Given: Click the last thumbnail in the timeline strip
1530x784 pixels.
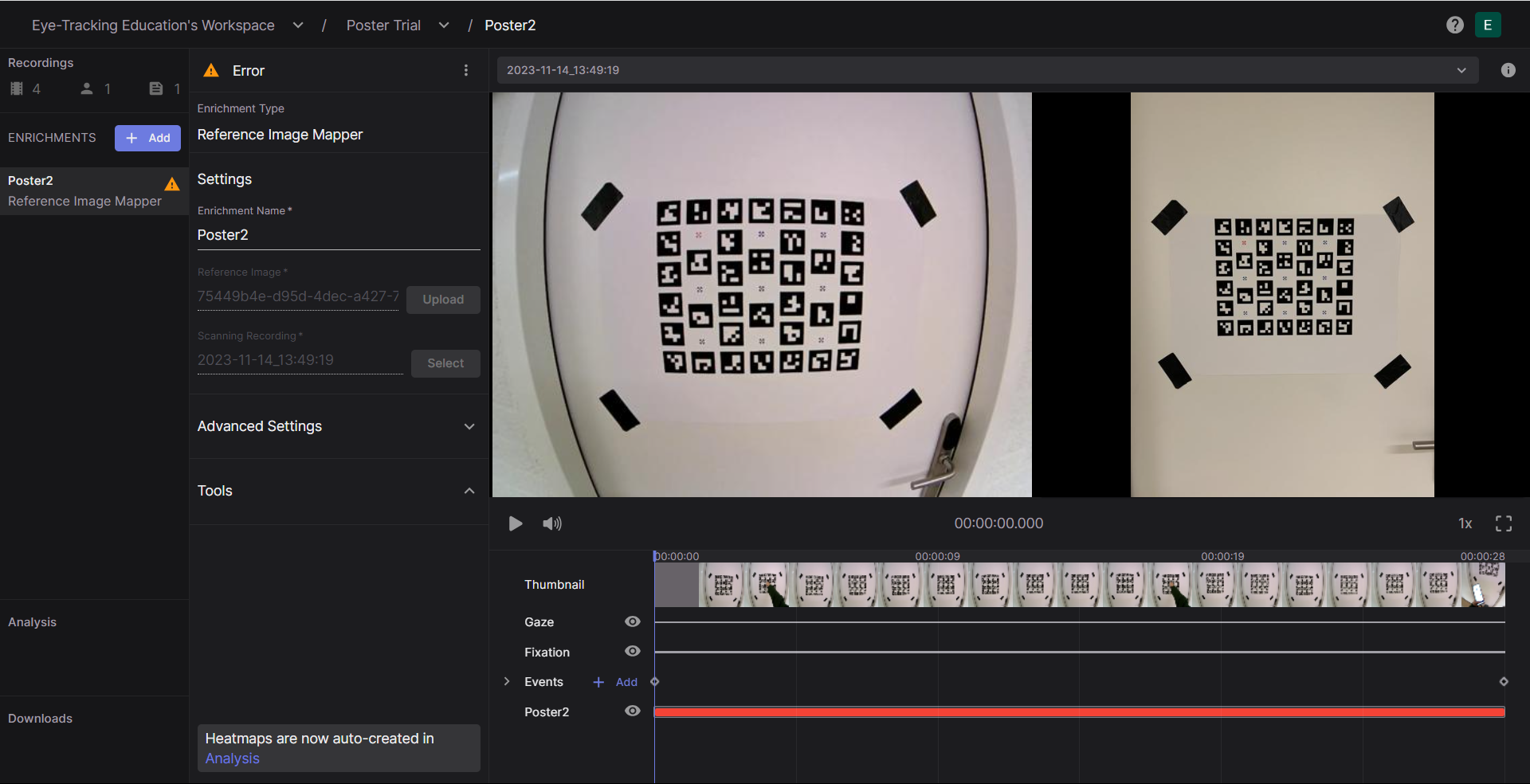Looking at the screenshot, I should [x=1483, y=585].
